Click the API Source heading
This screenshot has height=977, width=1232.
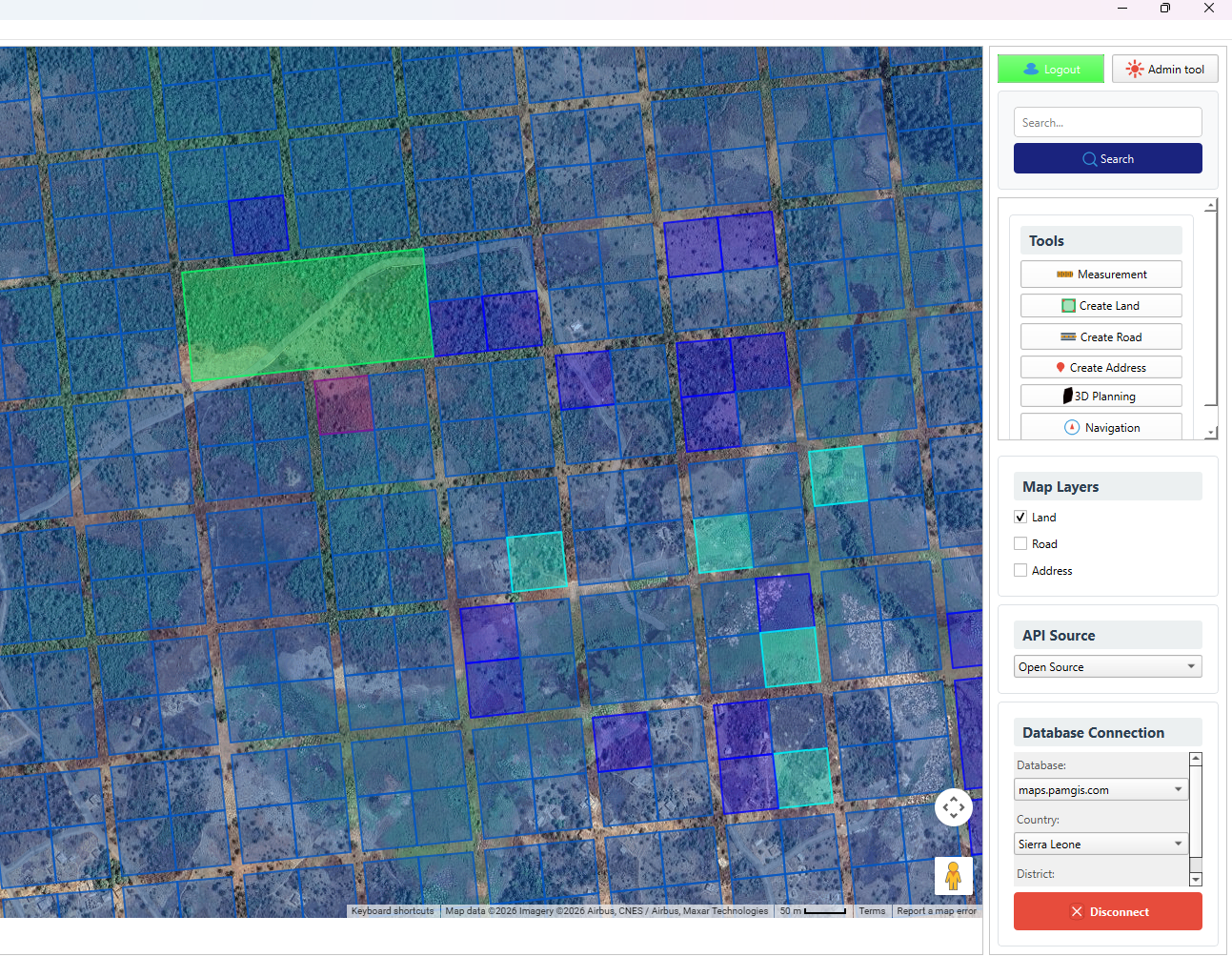click(x=1059, y=636)
